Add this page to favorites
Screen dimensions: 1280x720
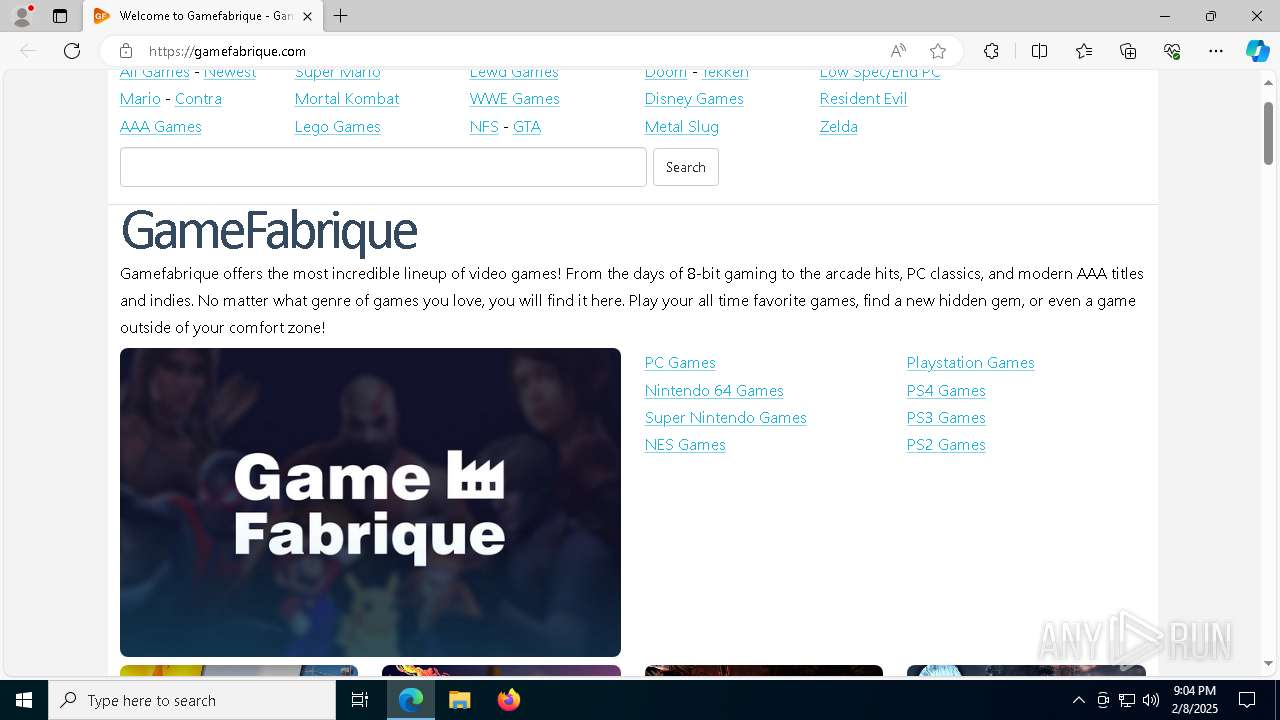[x=938, y=51]
